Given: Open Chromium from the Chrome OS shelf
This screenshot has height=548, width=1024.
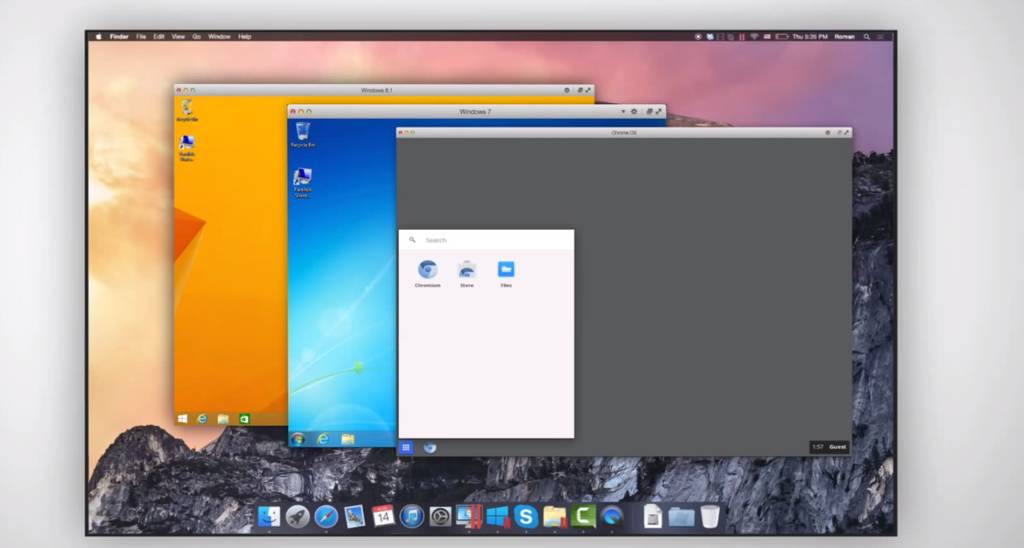Looking at the screenshot, I should point(430,447).
